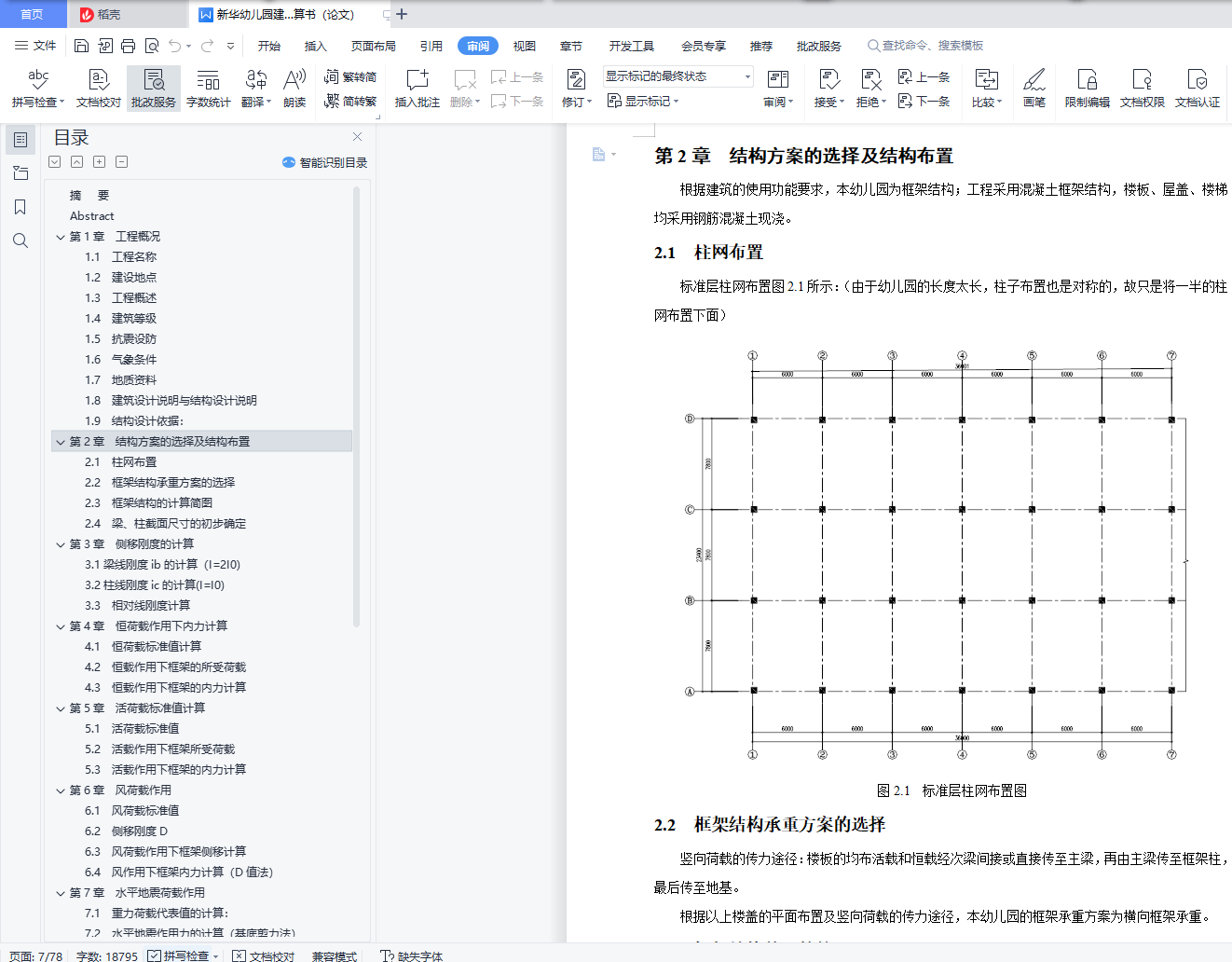Toggle 修订 track changes
This screenshot has height=962, width=1232.
pyautogui.click(x=577, y=89)
